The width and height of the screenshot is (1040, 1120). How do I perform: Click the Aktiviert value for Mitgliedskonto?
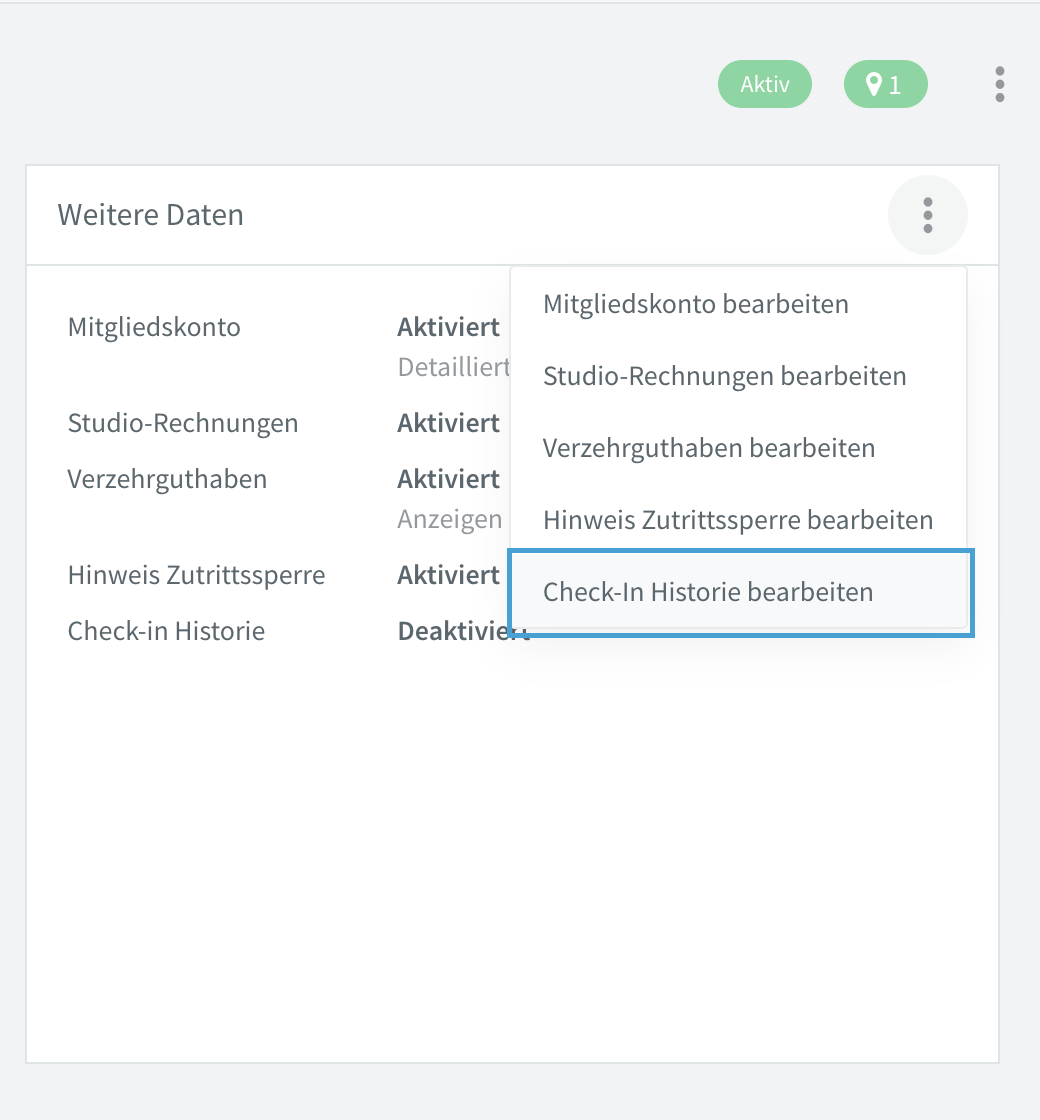tap(449, 327)
